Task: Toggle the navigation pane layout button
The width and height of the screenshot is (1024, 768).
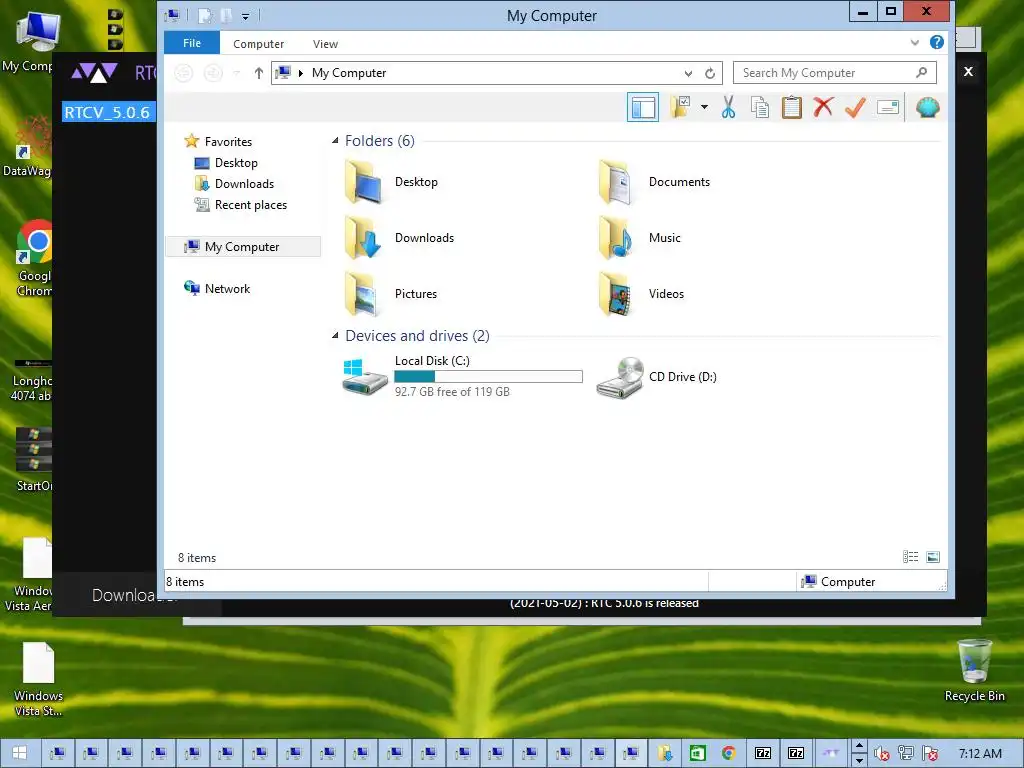Action: [x=643, y=107]
